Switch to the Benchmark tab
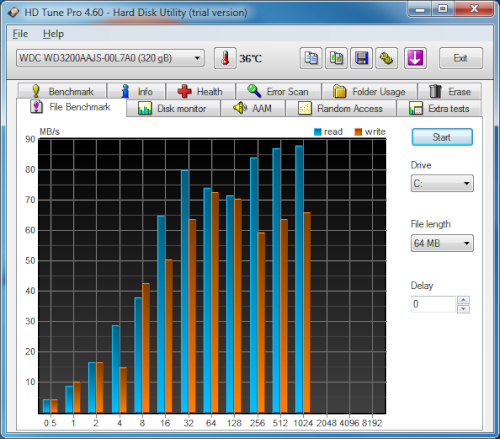 63,91
